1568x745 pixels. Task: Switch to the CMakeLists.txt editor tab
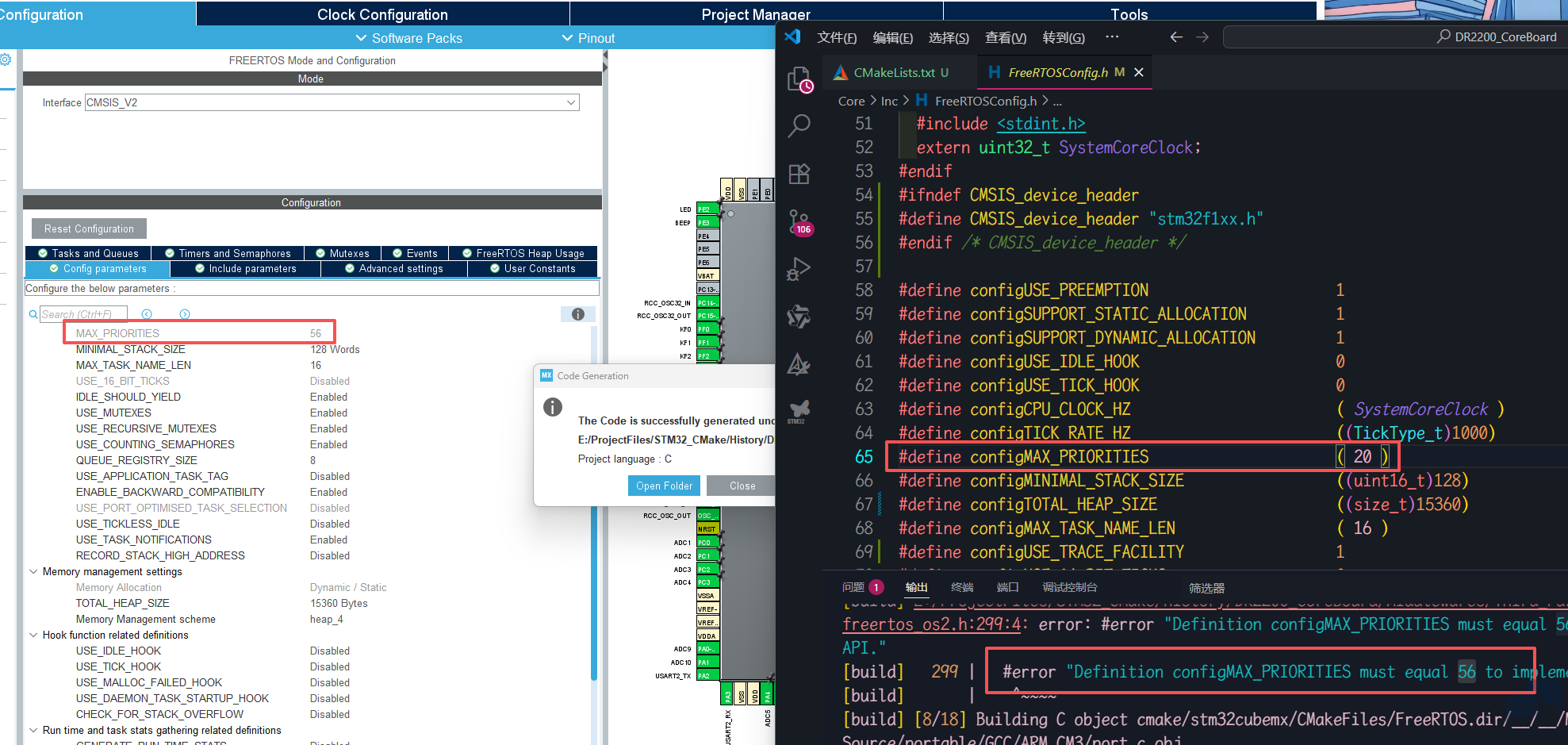(x=893, y=72)
